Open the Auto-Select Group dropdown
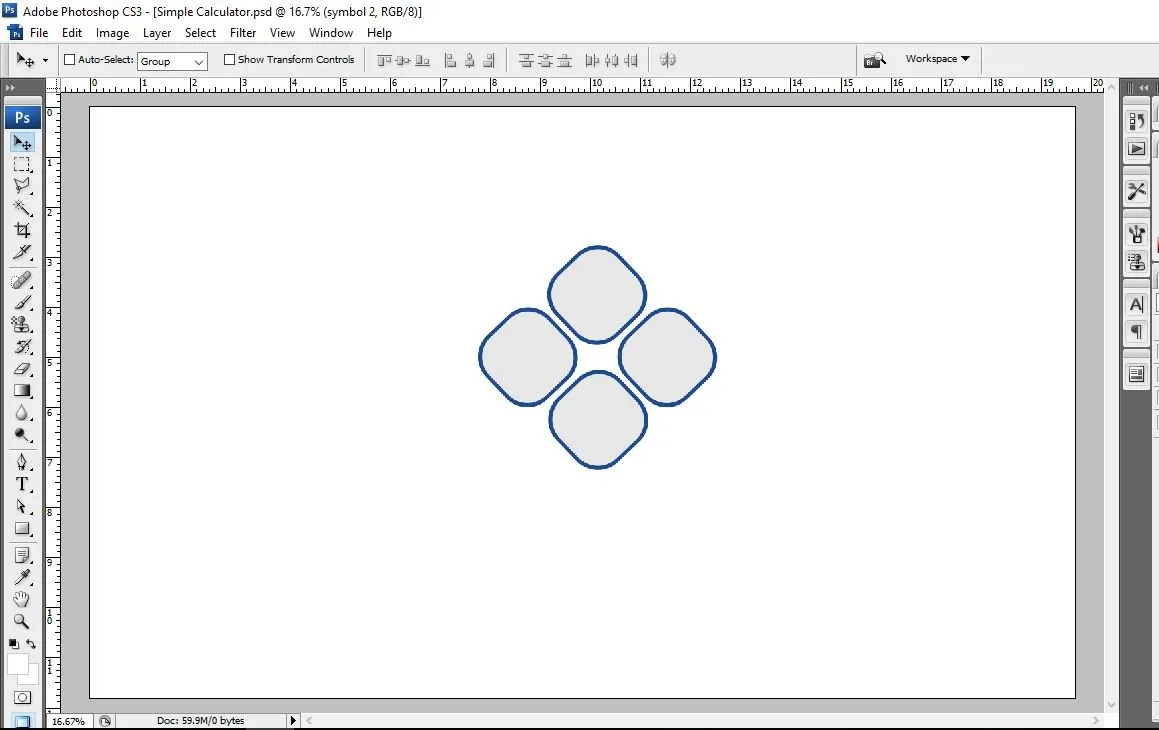 coord(172,61)
